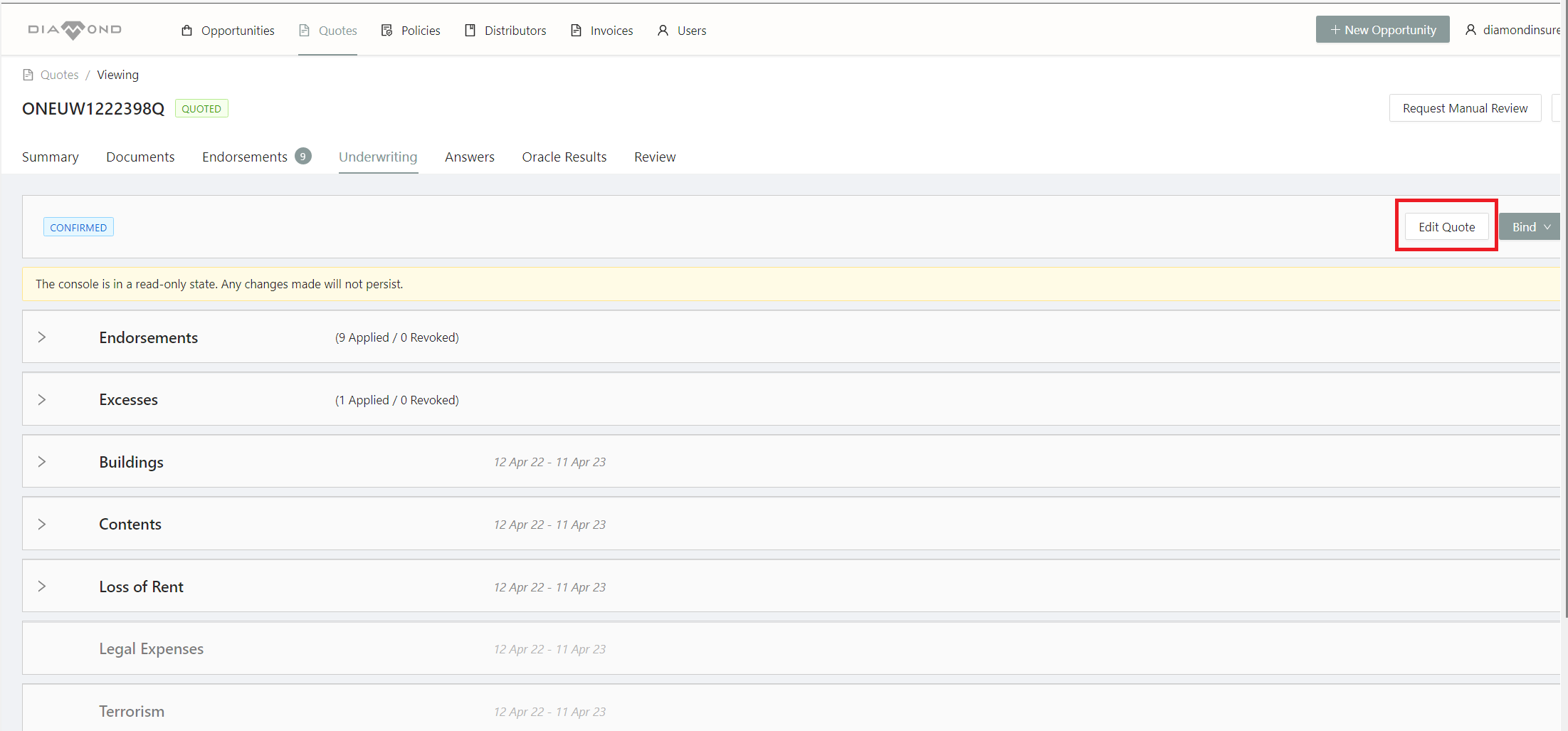Open the Bind dropdown

tap(1530, 227)
